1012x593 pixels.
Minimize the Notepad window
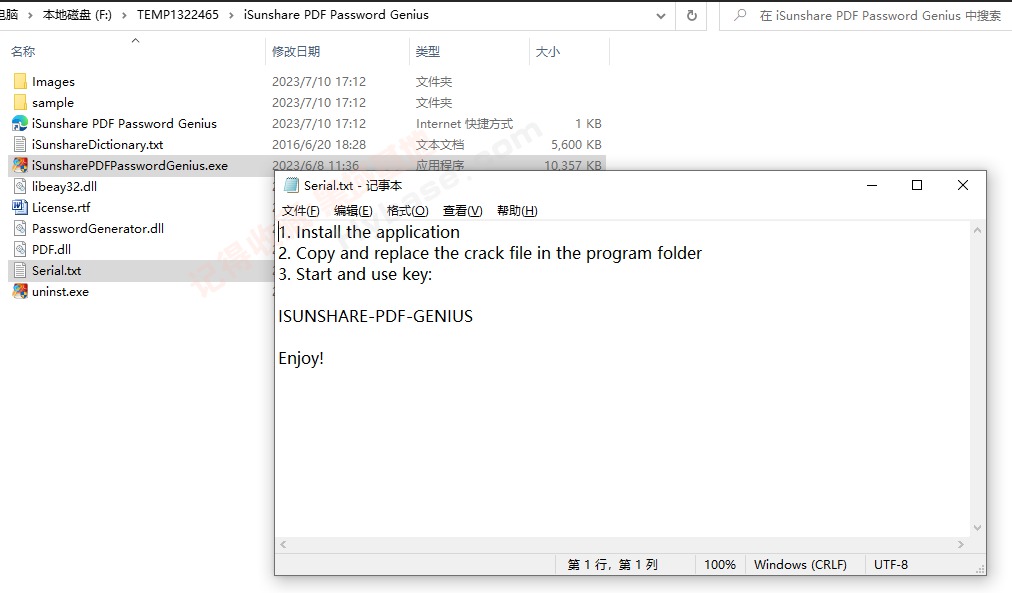872,185
